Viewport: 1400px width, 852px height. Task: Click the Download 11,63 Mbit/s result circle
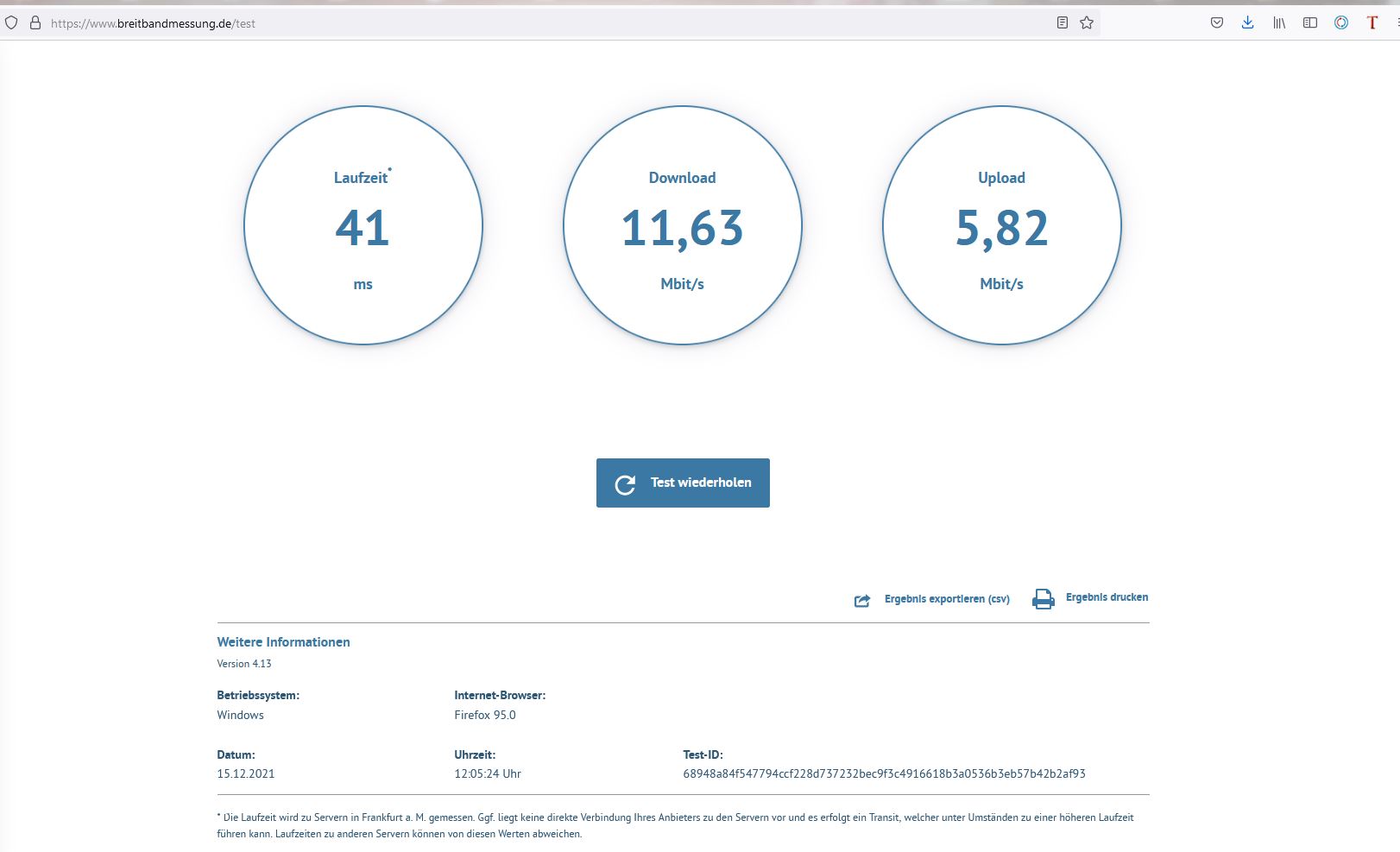(x=683, y=226)
